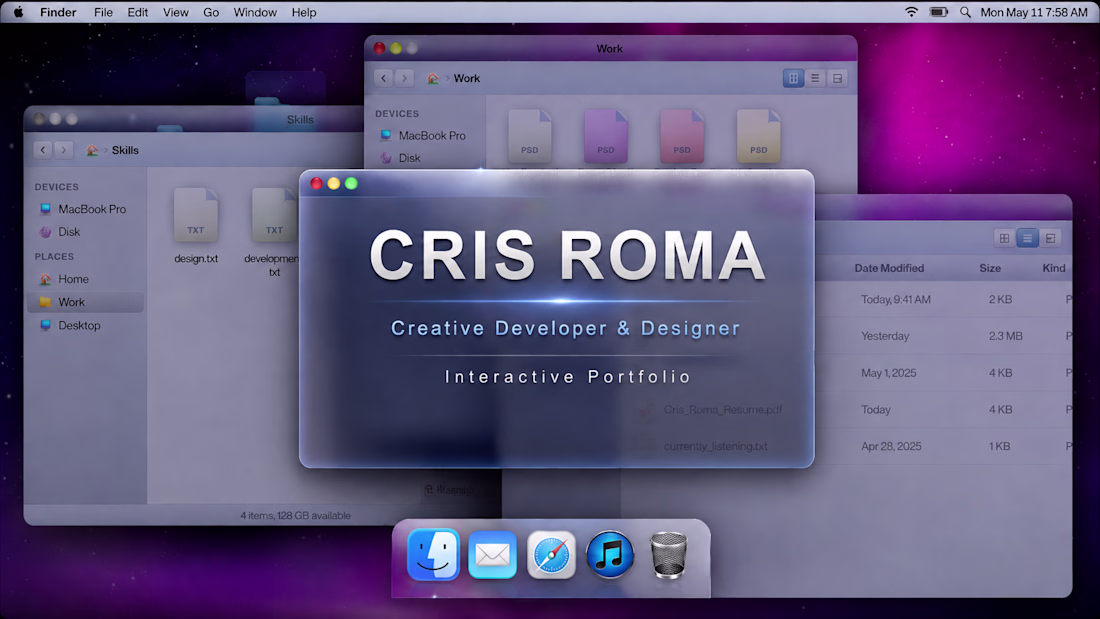Viewport: 1100px width, 619px height.
Task: Go back in the Skills window
Action: click(x=43, y=149)
